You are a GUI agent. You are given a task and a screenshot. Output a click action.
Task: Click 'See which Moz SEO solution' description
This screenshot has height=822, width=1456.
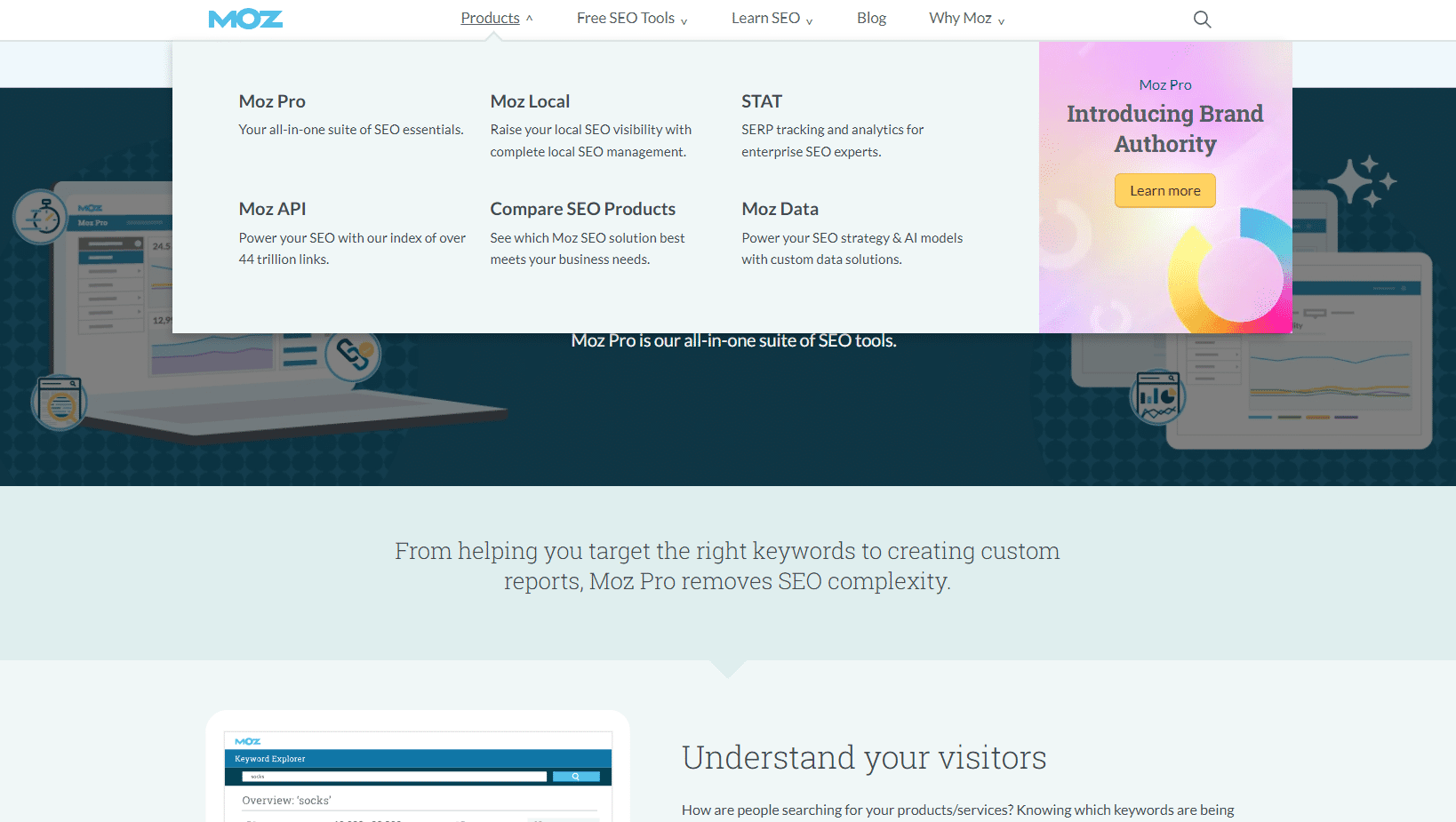pyautogui.click(x=588, y=249)
